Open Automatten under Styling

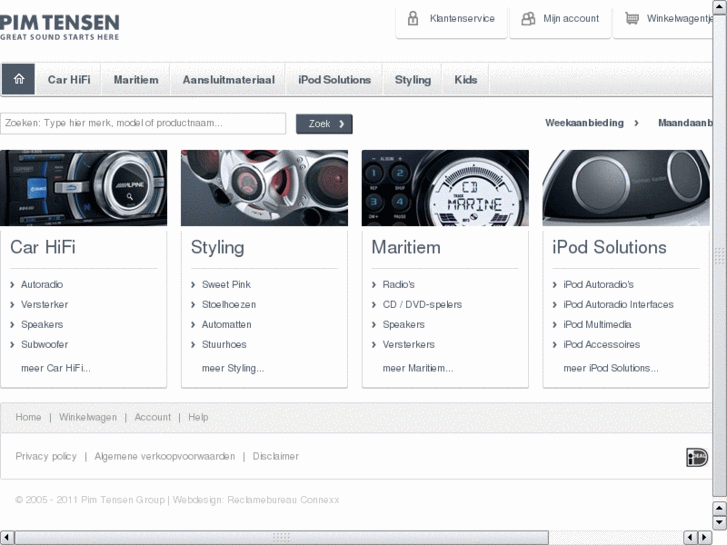(226, 324)
